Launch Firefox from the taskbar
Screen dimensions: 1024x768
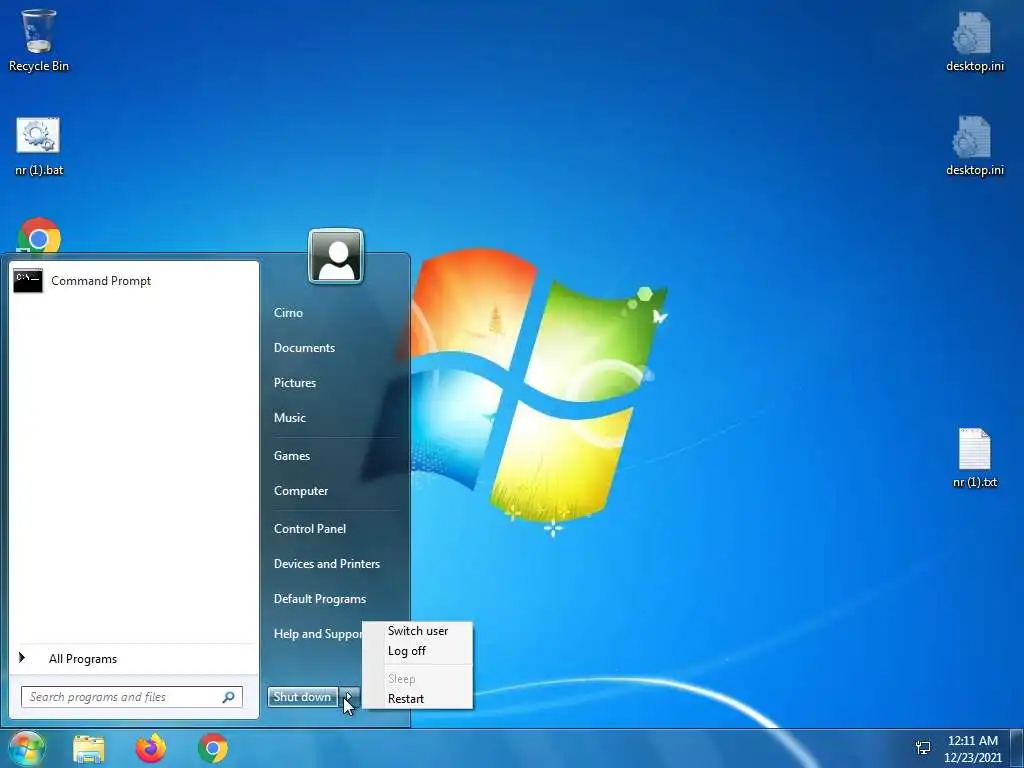151,748
